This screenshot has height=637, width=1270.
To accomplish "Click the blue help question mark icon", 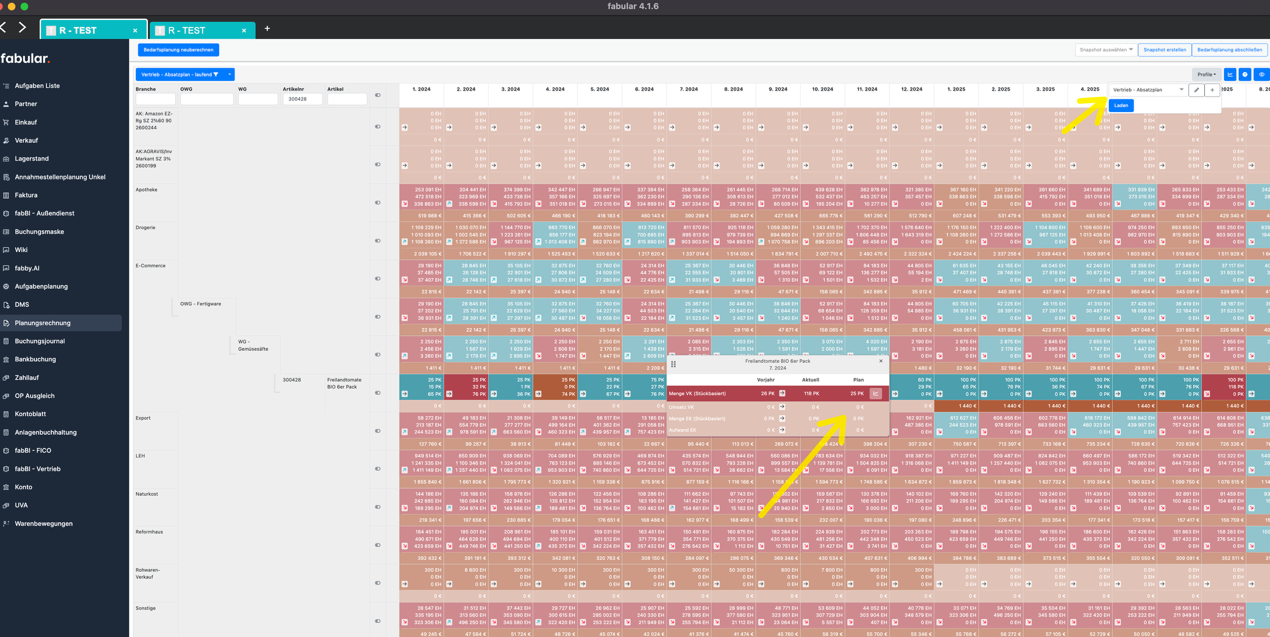I will (1245, 74).
